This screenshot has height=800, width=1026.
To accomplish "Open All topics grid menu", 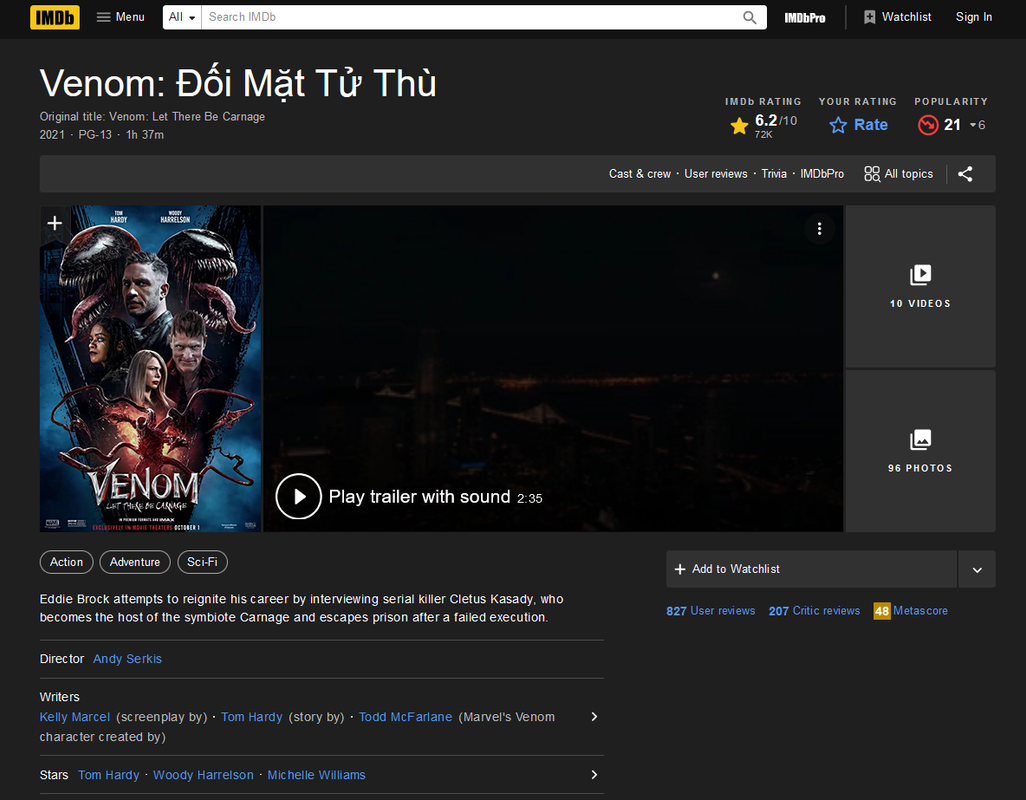I will click(898, 174).
